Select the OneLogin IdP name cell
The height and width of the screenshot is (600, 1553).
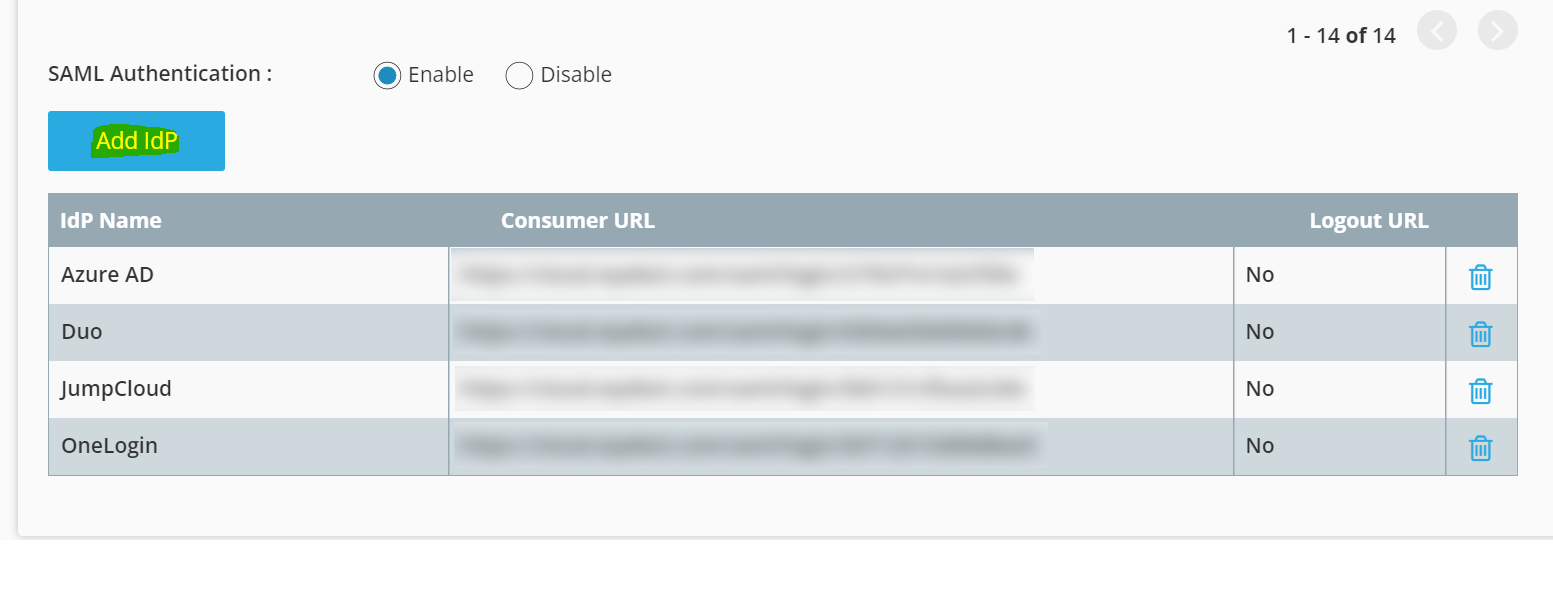coord(248,446)
